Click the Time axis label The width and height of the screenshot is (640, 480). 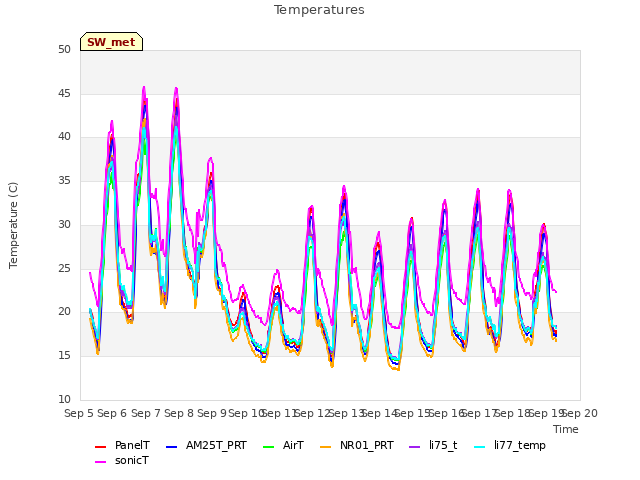tap(566, 429)
